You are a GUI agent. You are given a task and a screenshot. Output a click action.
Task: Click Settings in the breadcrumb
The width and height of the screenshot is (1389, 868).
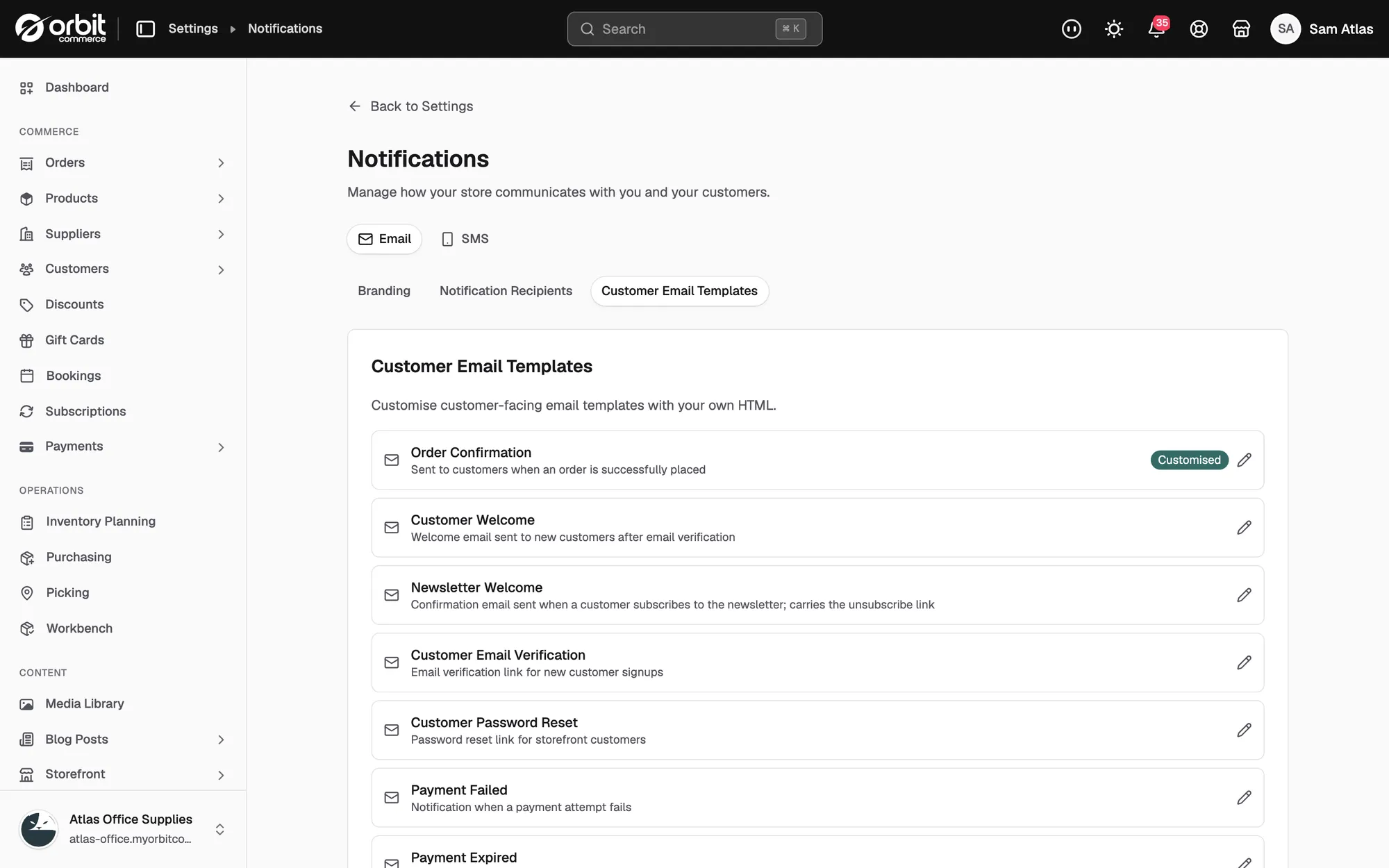tap(193, 28)
